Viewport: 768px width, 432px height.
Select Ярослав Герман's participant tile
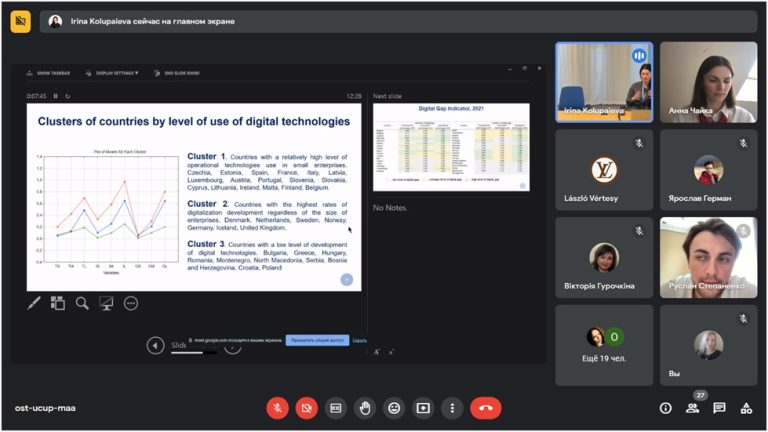coord(708,170)
